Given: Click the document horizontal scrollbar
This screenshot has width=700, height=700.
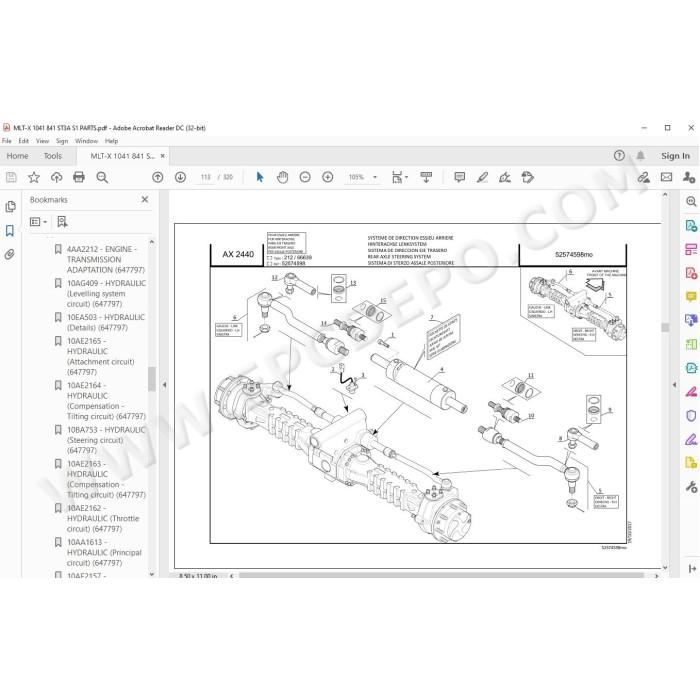Looking at the screenshot, I should tap(441, 575).
